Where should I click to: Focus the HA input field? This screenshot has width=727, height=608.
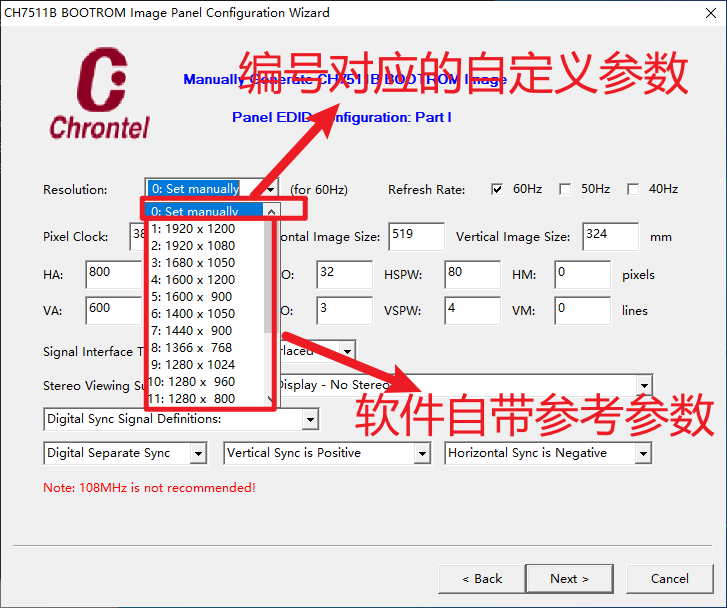[x=114, y=275]
